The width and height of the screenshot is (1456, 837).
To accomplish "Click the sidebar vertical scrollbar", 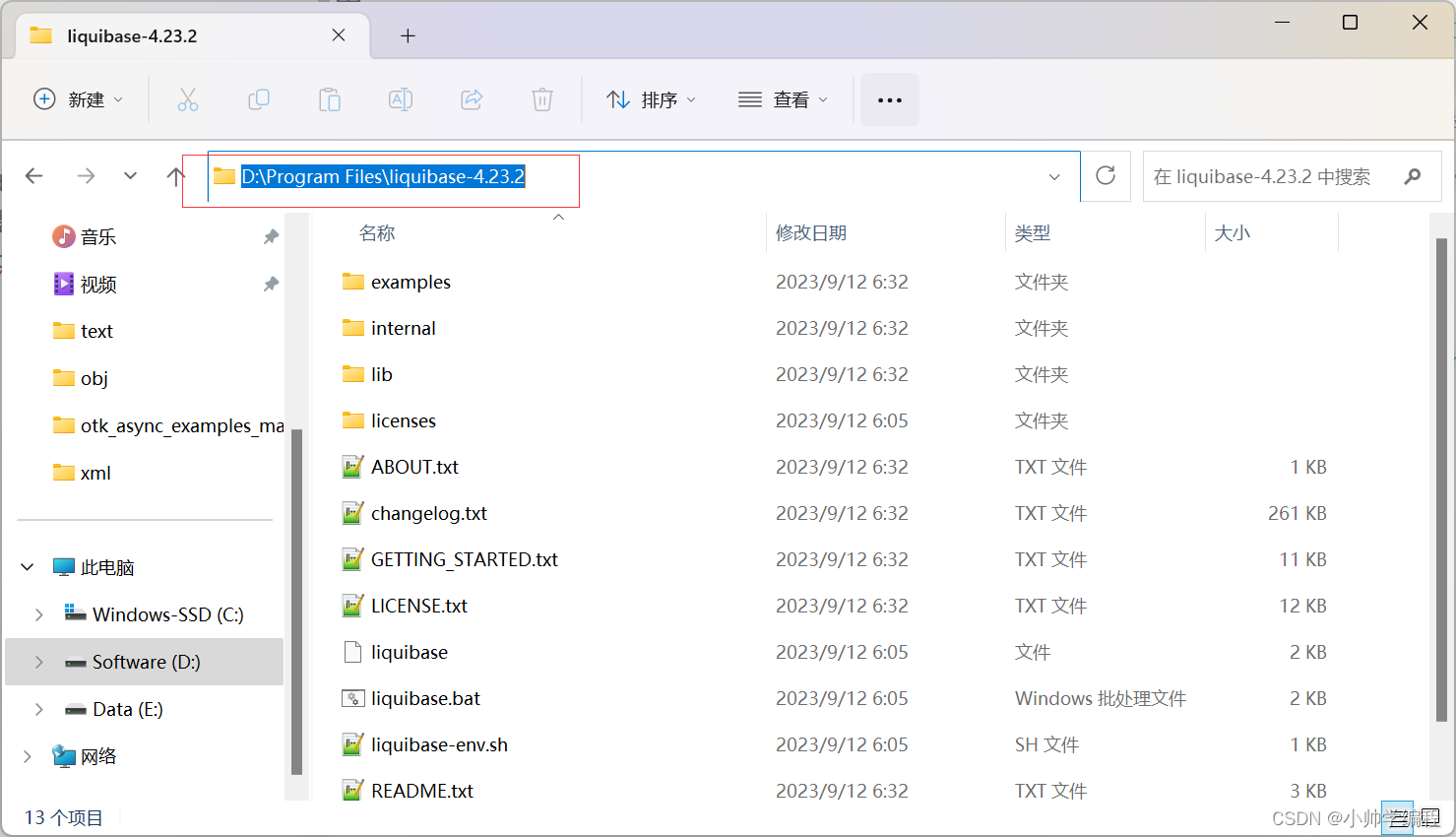I will point(296,601).
